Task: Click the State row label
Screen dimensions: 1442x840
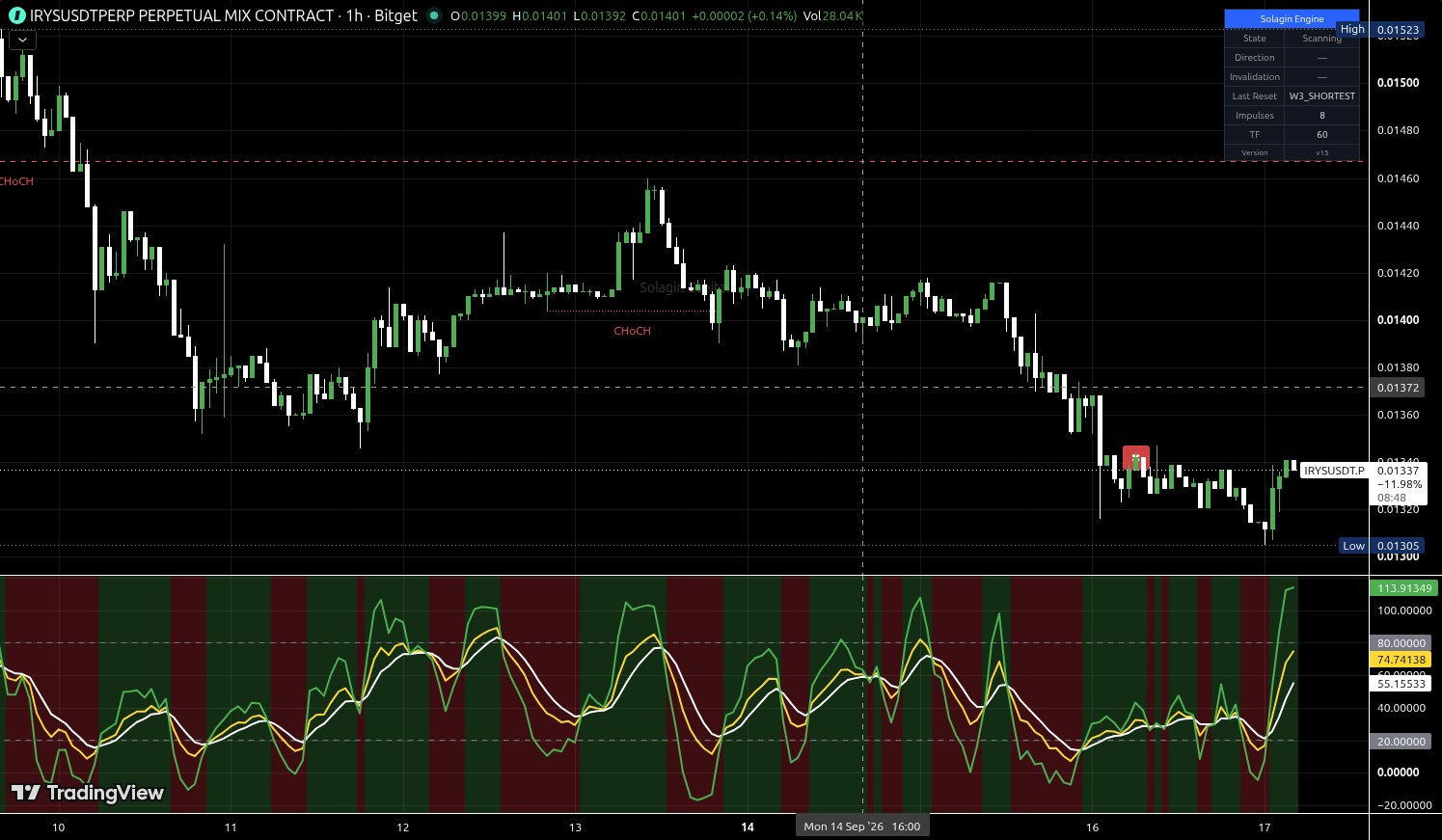Action: tap(1254, 39)
